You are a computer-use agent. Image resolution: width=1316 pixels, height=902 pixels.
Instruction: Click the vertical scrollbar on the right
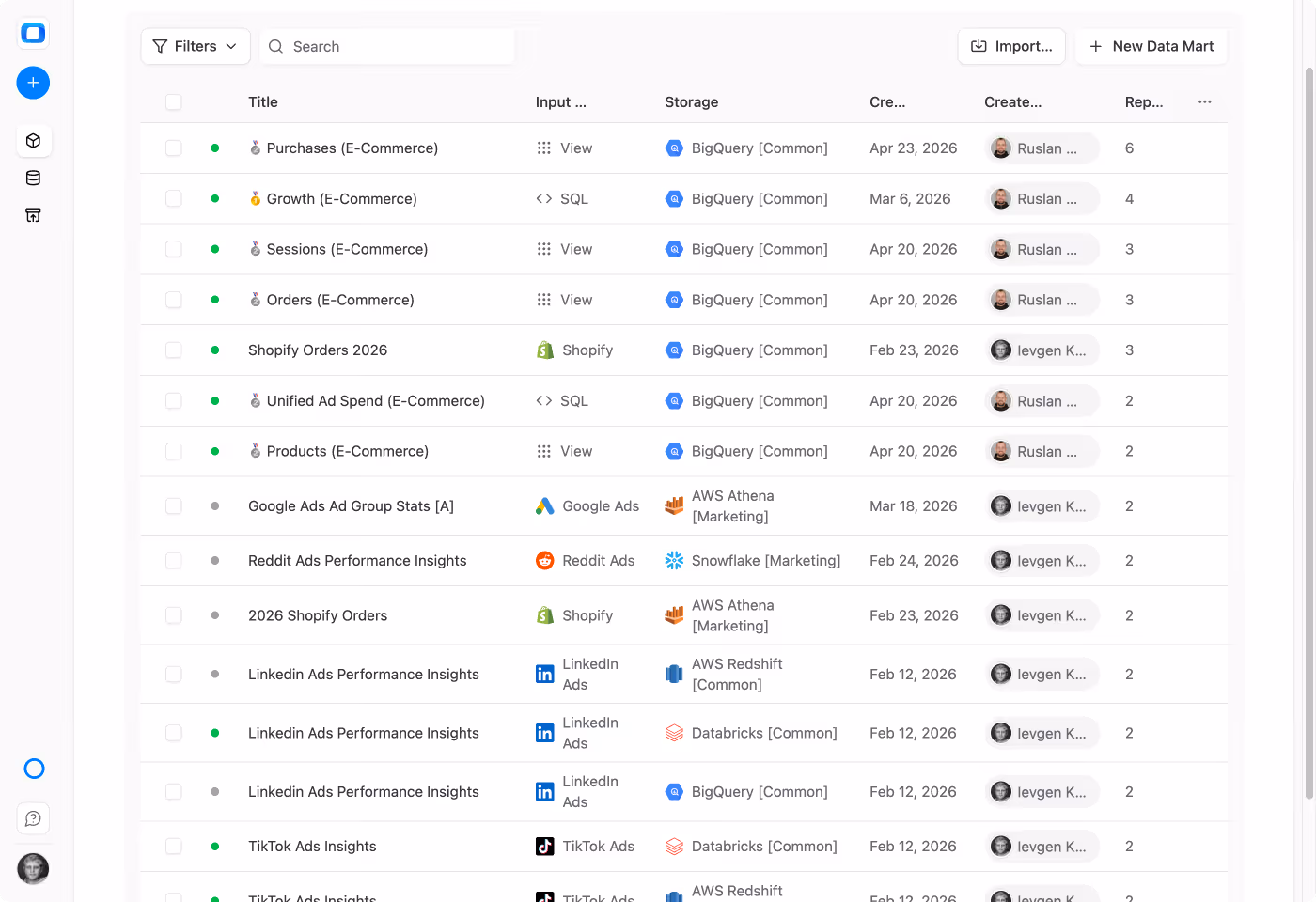[x=1309, y=432]
